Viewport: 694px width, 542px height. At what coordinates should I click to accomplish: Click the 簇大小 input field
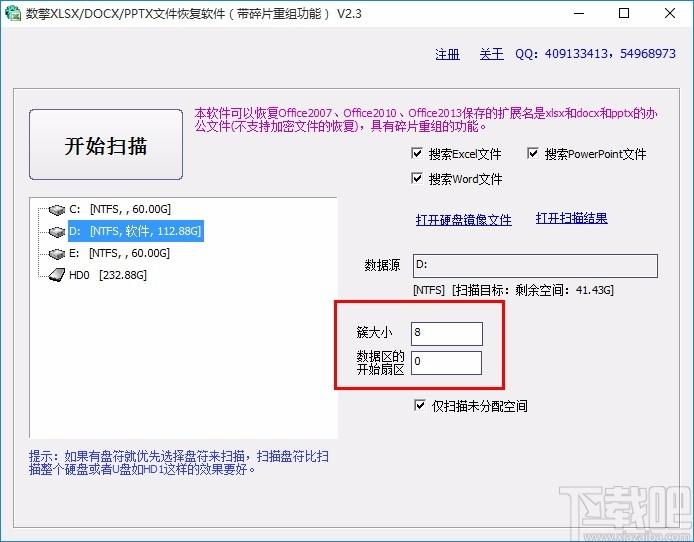point(447,334)
